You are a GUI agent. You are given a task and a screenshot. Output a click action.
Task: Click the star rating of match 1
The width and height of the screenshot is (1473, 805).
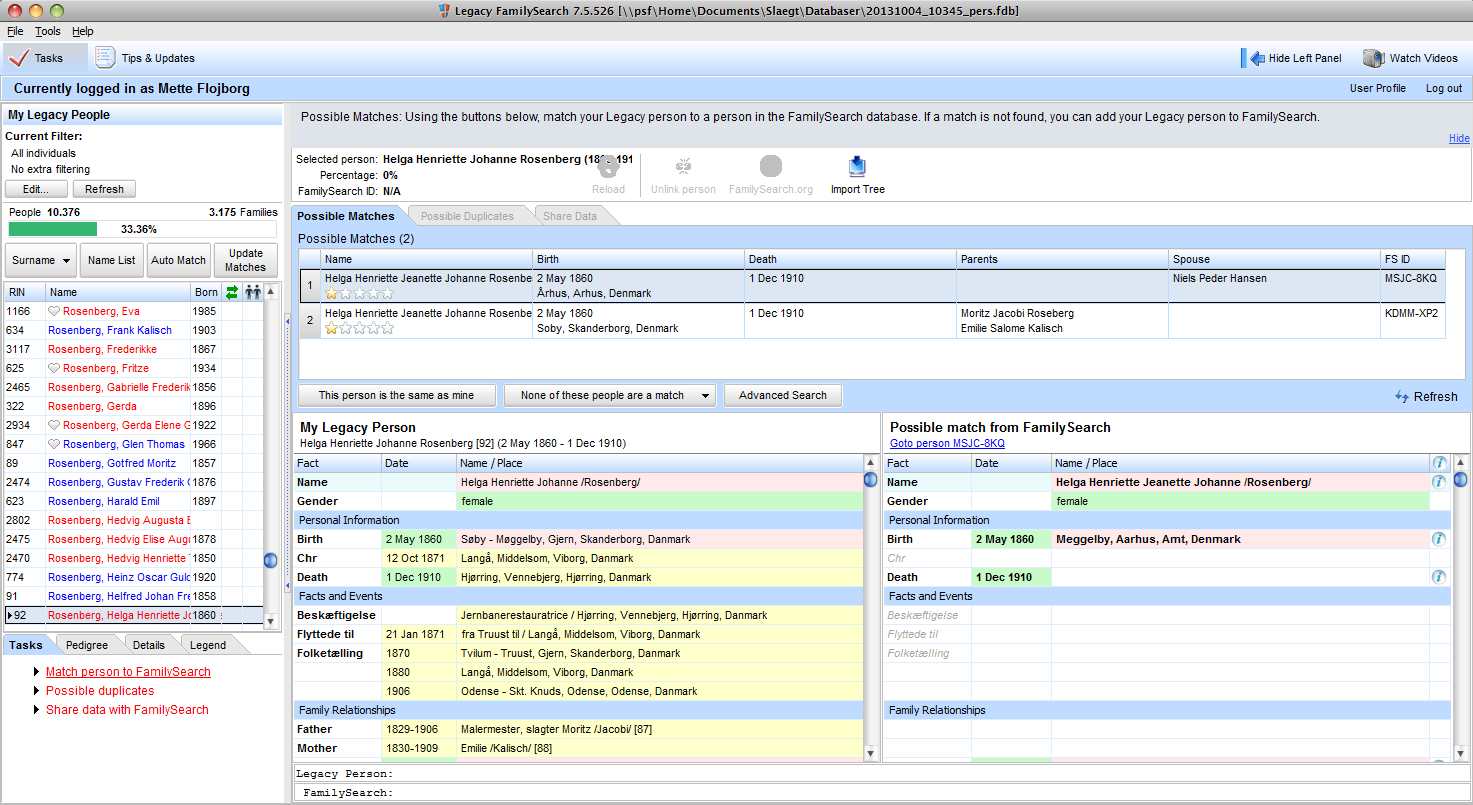[x=359, y=293]
